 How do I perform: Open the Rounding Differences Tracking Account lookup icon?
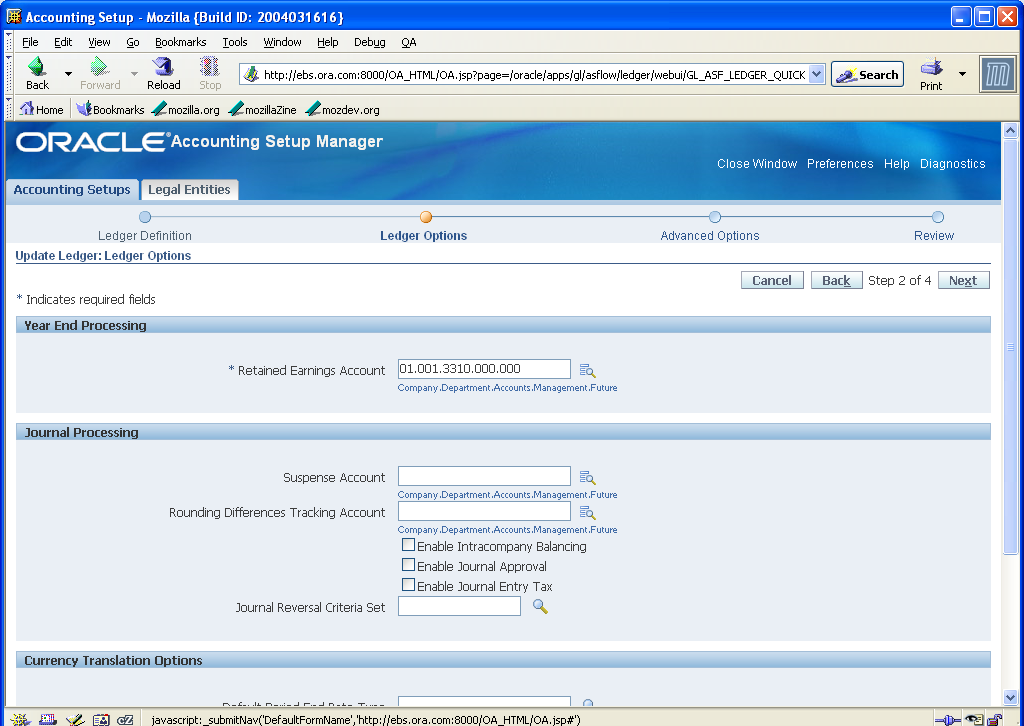pyautogui.click(x=588, y=511)
